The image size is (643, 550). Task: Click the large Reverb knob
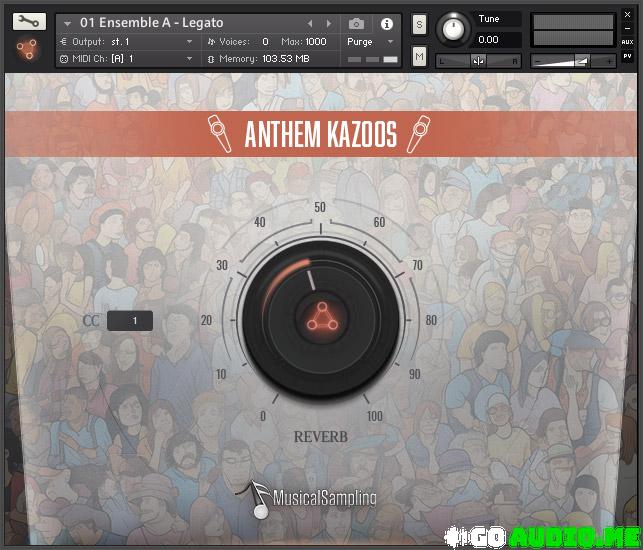pyautogui.click(x=321, y=319)
